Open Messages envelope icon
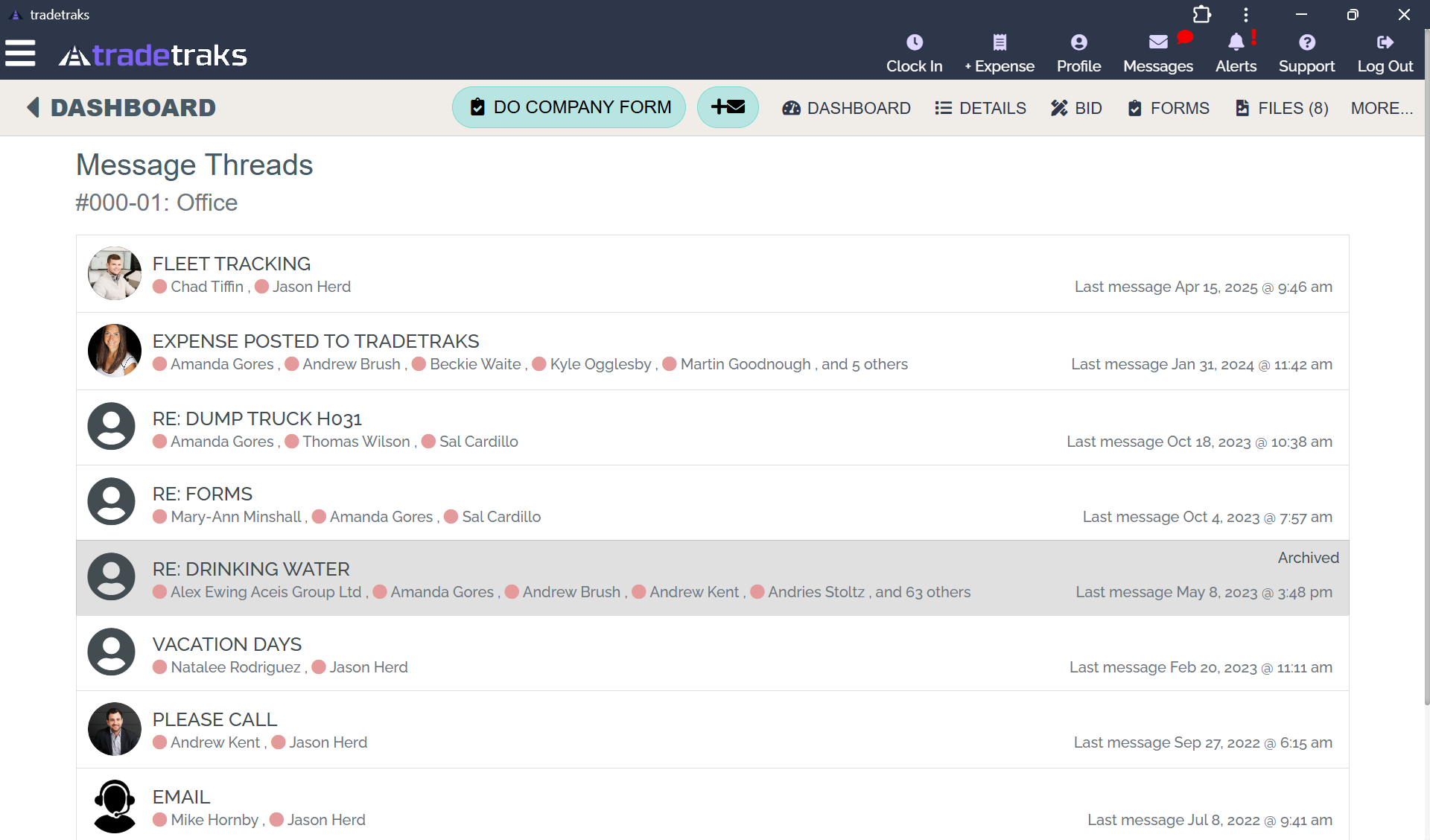 tap(1158, 42)
